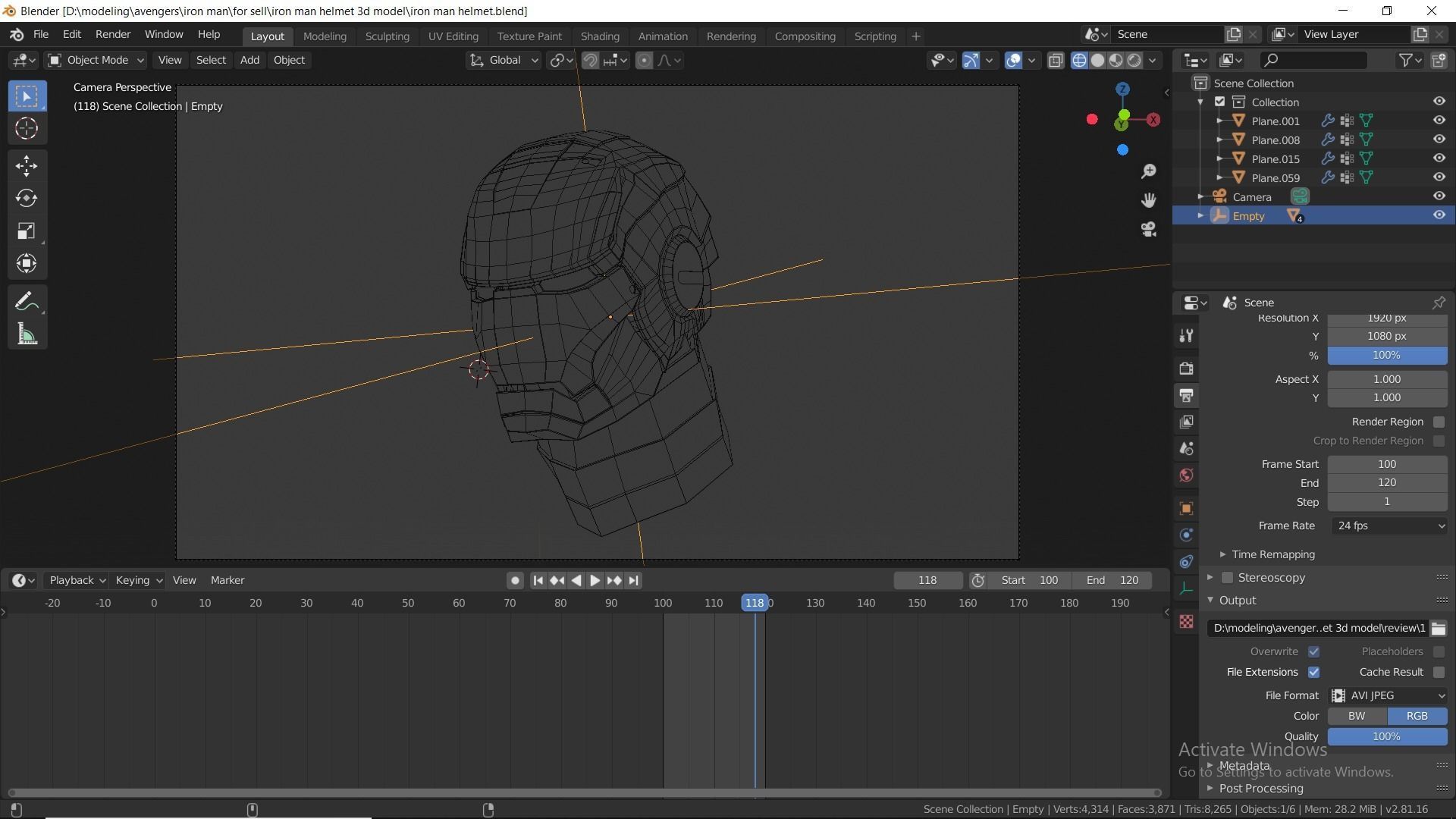Select the Select Box tool
The height and width of the screenshot is (819, 1456).
(x=27, y=96)
